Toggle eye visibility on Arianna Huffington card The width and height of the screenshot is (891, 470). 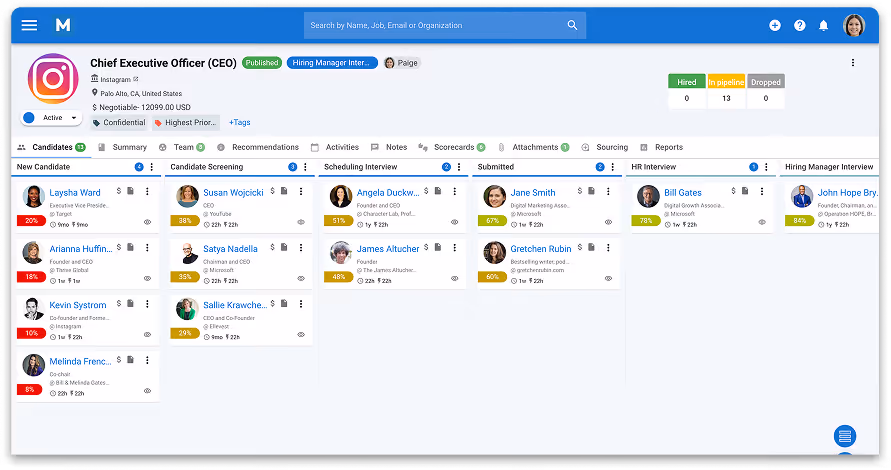point(147,278)
